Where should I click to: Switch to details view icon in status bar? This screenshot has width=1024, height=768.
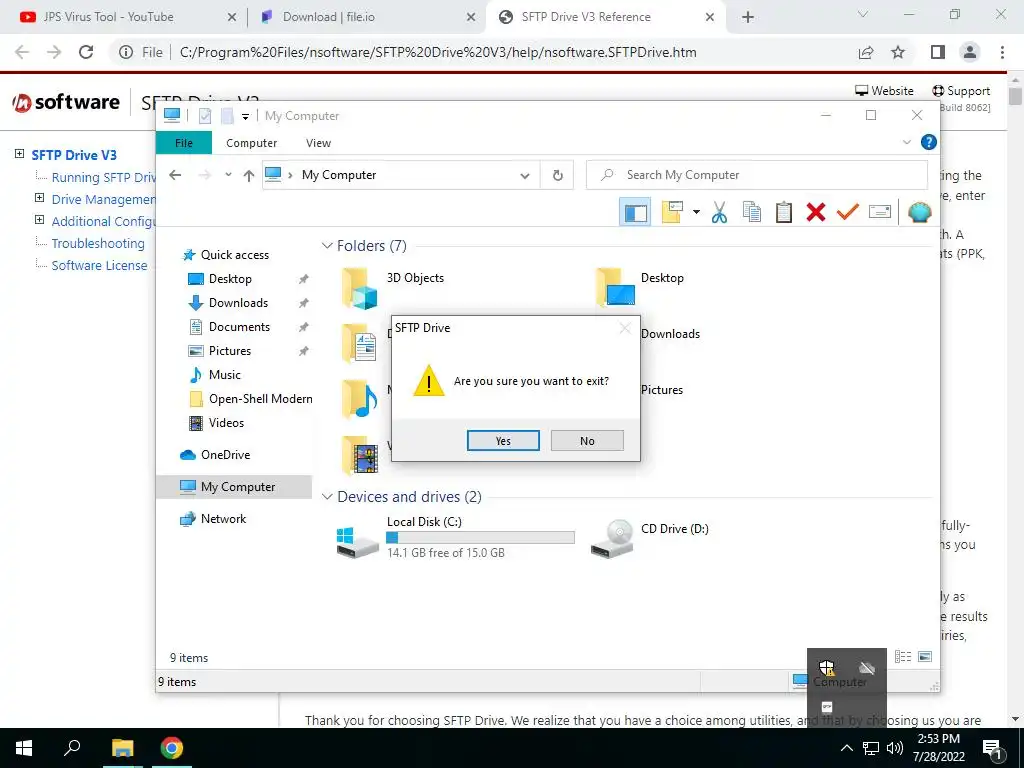(903, 657)
